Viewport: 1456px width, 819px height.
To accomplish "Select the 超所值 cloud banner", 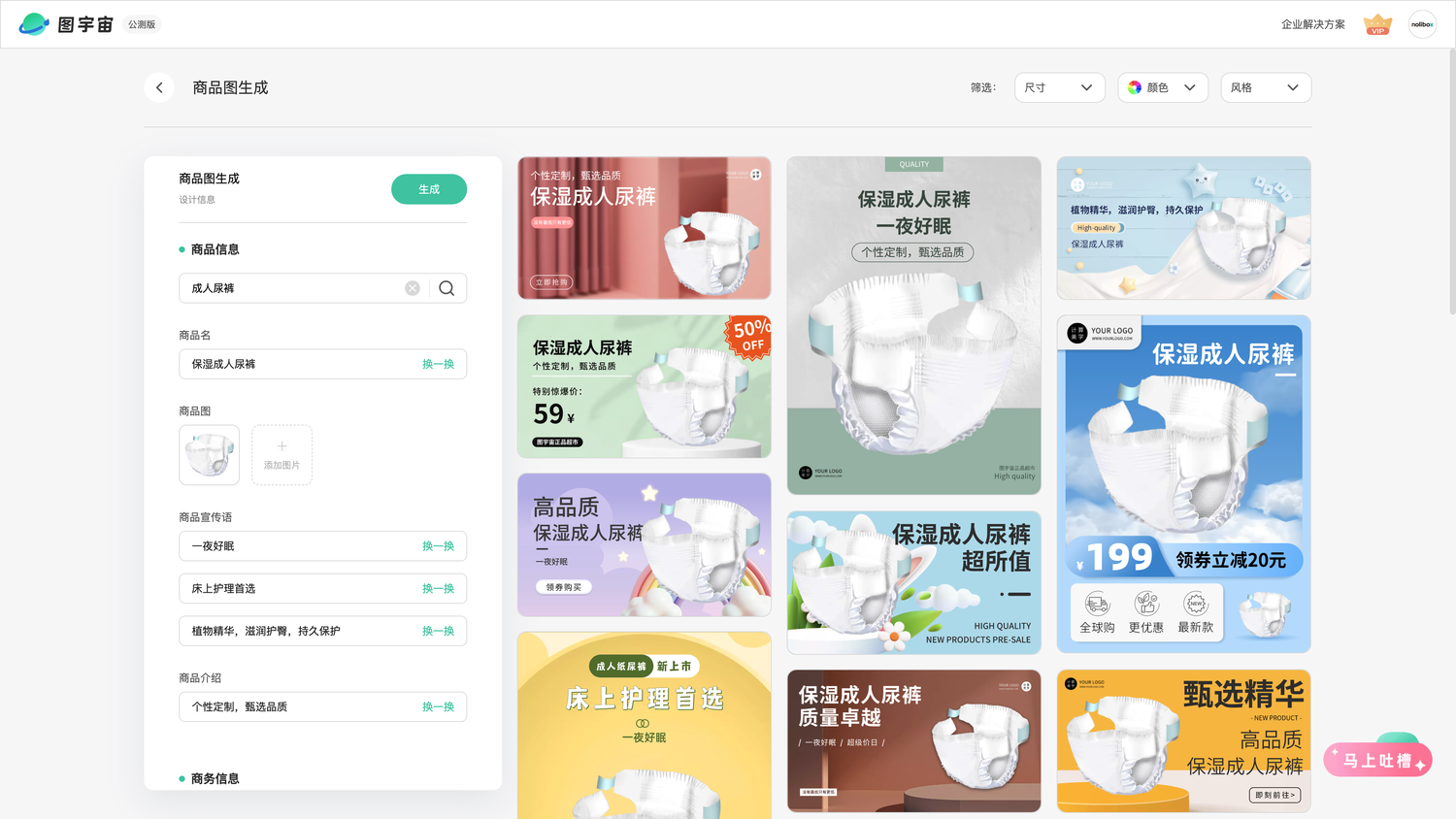I will point(913,582).
